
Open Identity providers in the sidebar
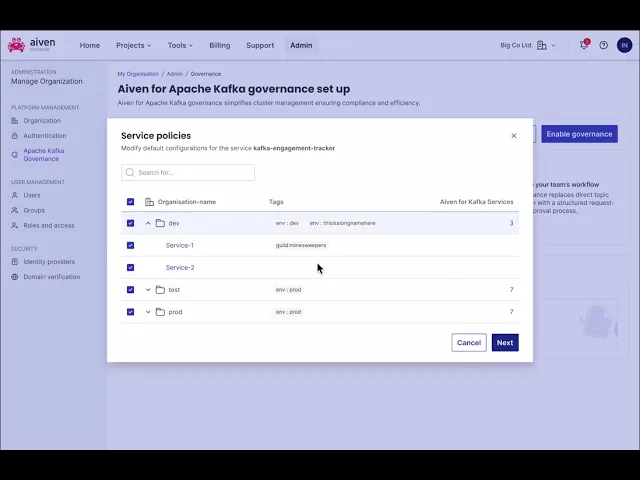pyautogui.click(x=49, y=262)
